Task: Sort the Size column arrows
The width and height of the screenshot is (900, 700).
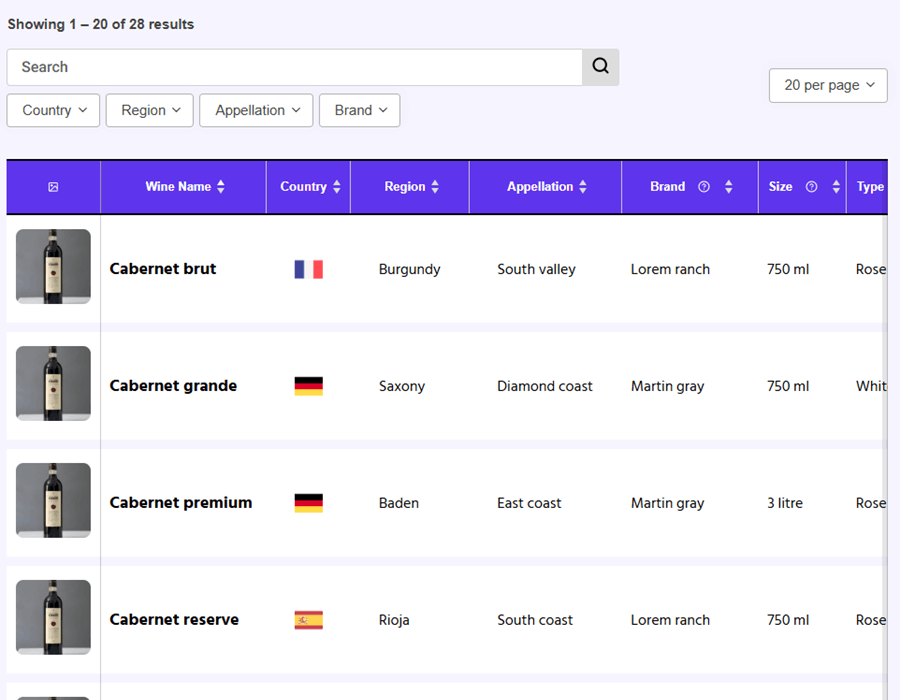Action: click(836, 186)
